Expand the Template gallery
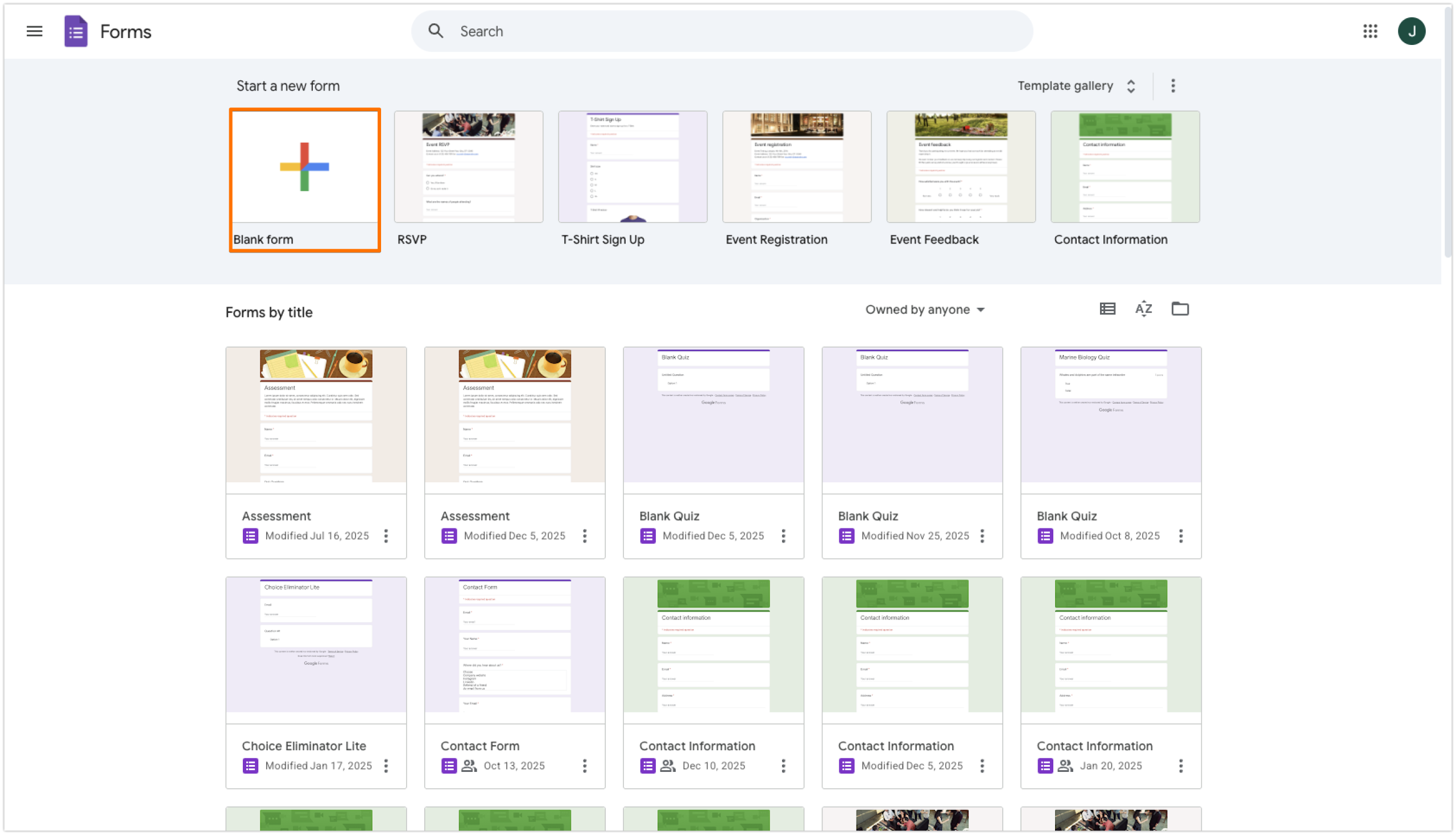This screenshot has height=835, width=1456. (x=1077, y=86)
